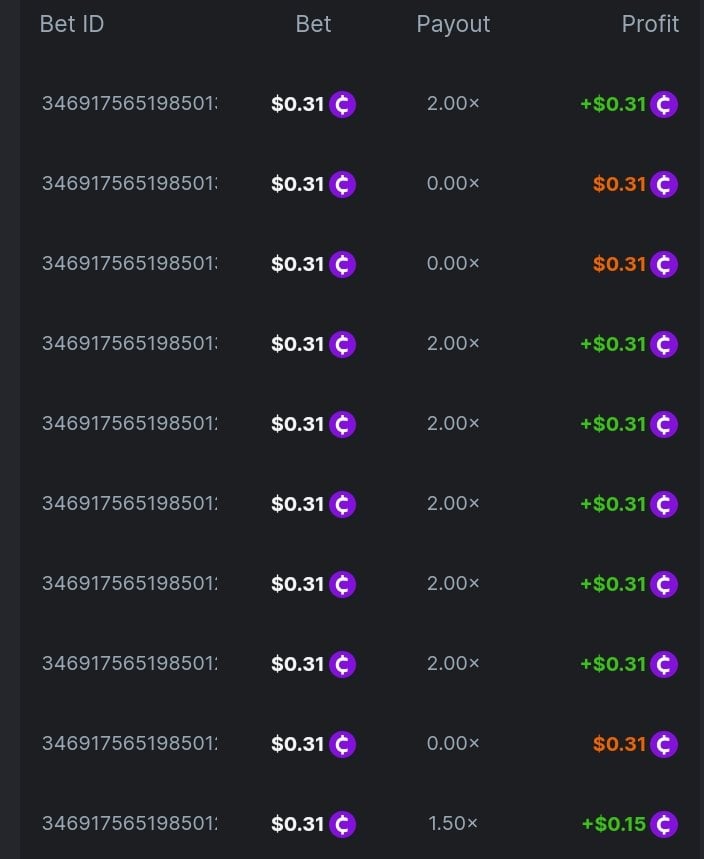The width and height of the screenshot is (704, 859).
Task: Click the first row's bet currency coin icon
Action: 343,104
